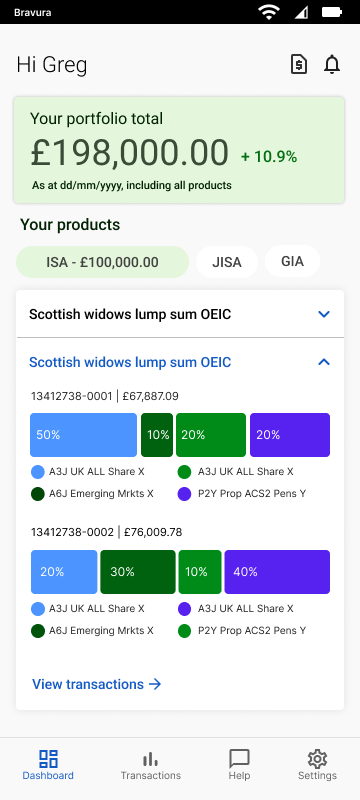Screen dimensions: 360x800
Task: Open the Dashboard grid icon
Action: pos(48,759)
